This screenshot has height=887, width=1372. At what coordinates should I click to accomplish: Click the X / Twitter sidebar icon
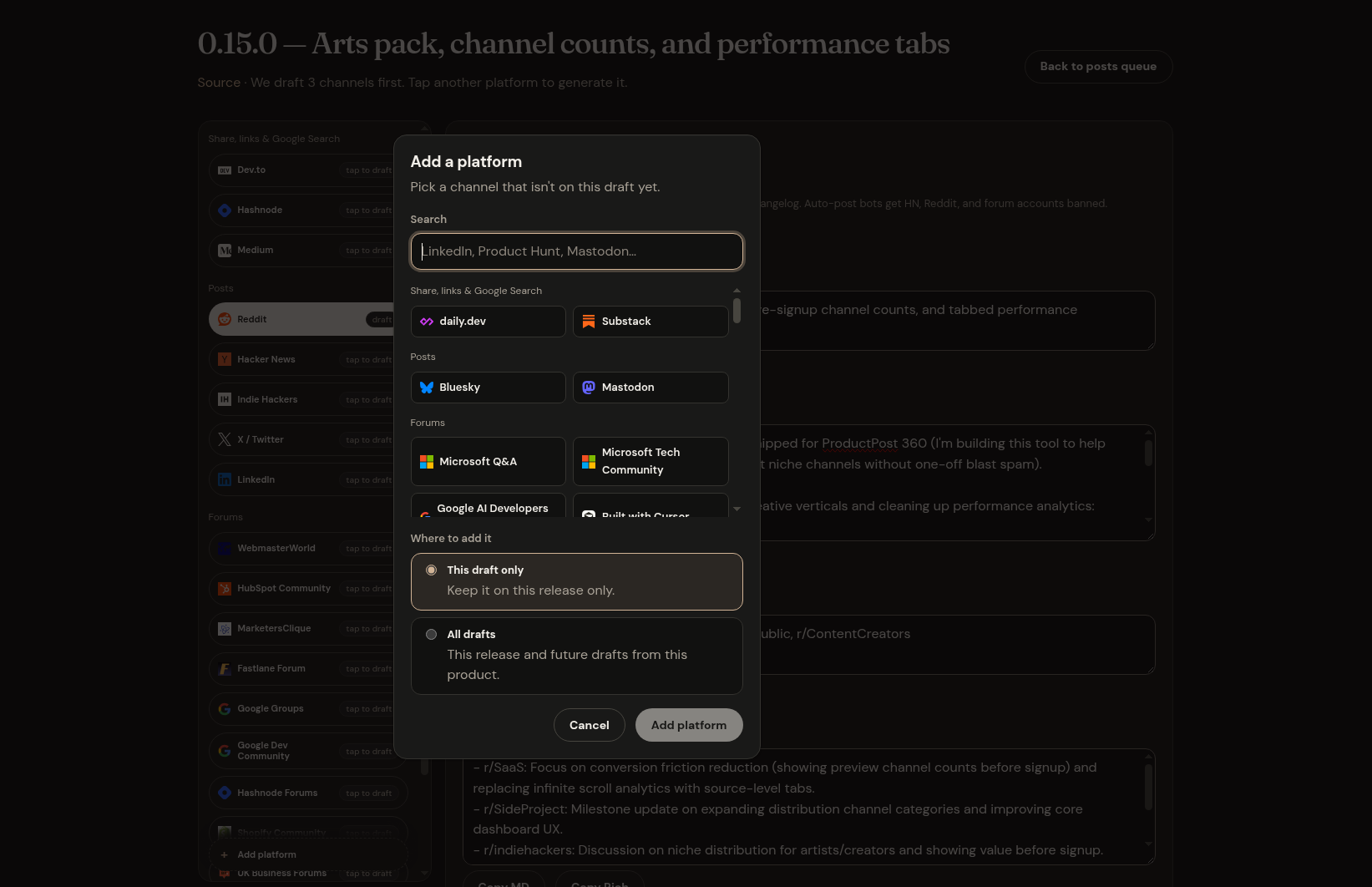point(225,439)
